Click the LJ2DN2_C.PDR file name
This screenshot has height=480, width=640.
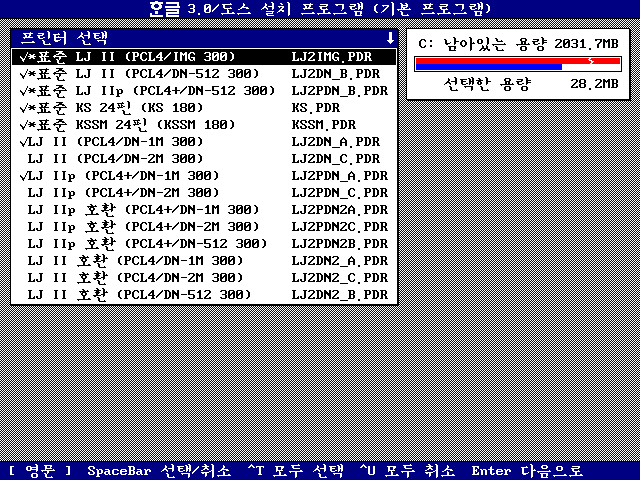coord(340,278)
